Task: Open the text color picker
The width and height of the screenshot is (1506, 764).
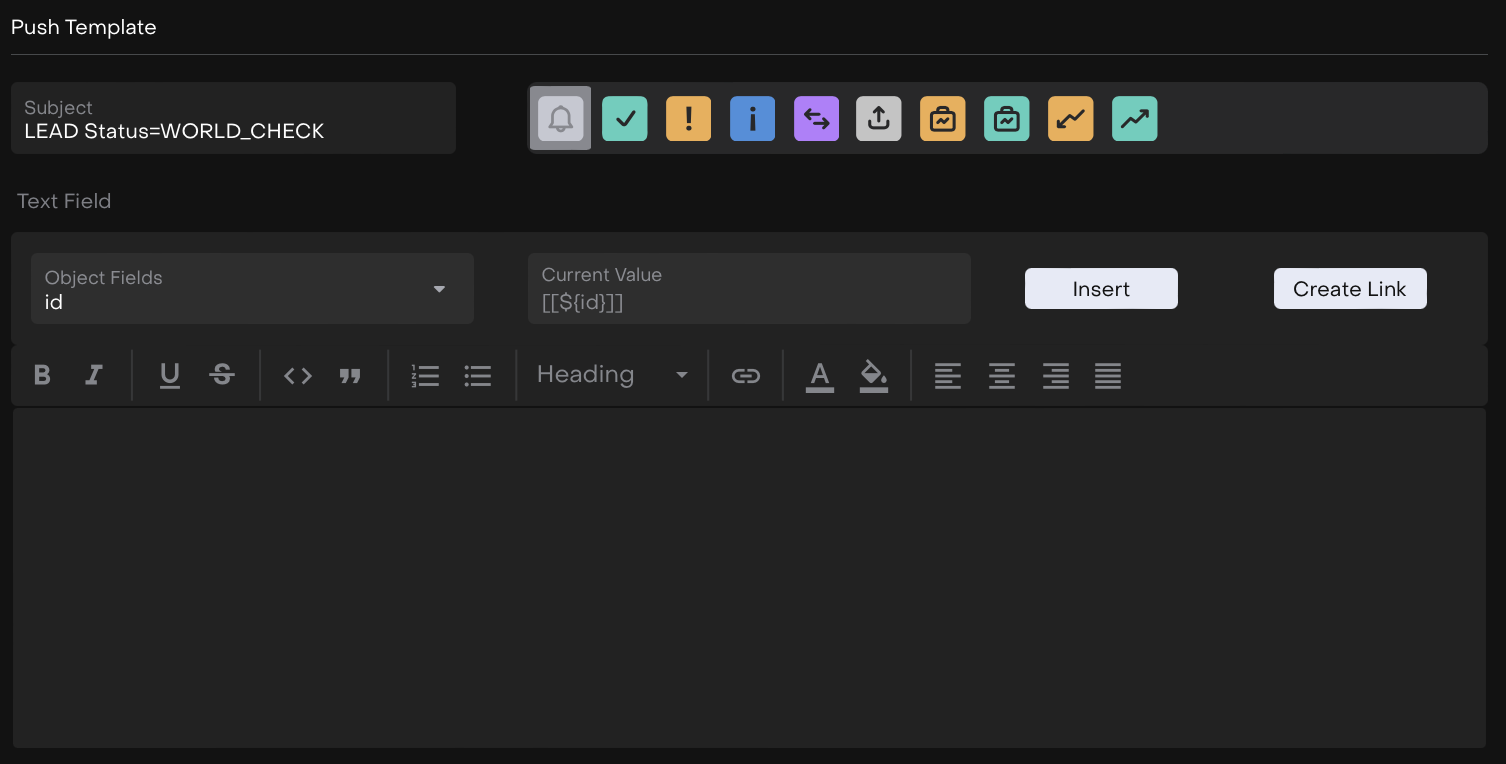Action: (820, 375)
